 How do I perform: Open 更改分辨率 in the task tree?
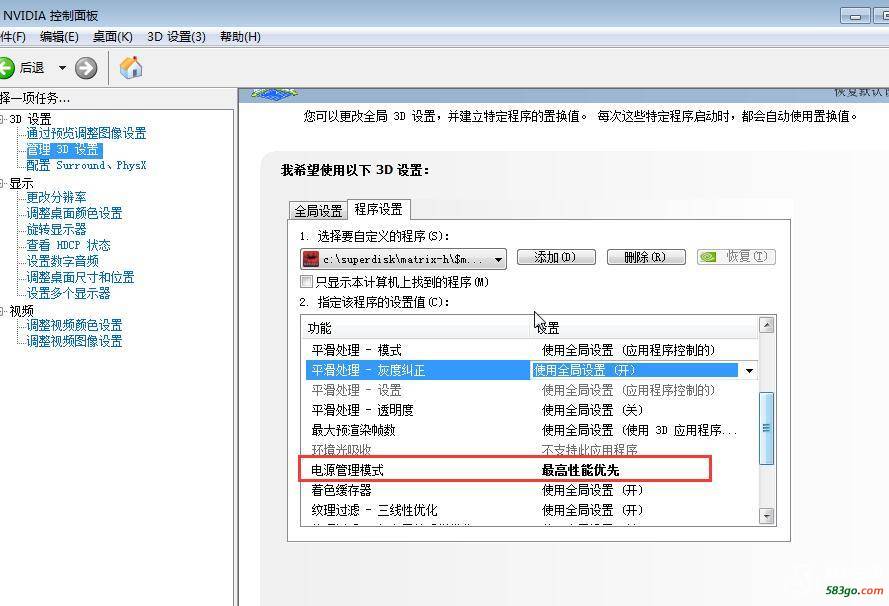pyautogui.click(x=56, y=197)
